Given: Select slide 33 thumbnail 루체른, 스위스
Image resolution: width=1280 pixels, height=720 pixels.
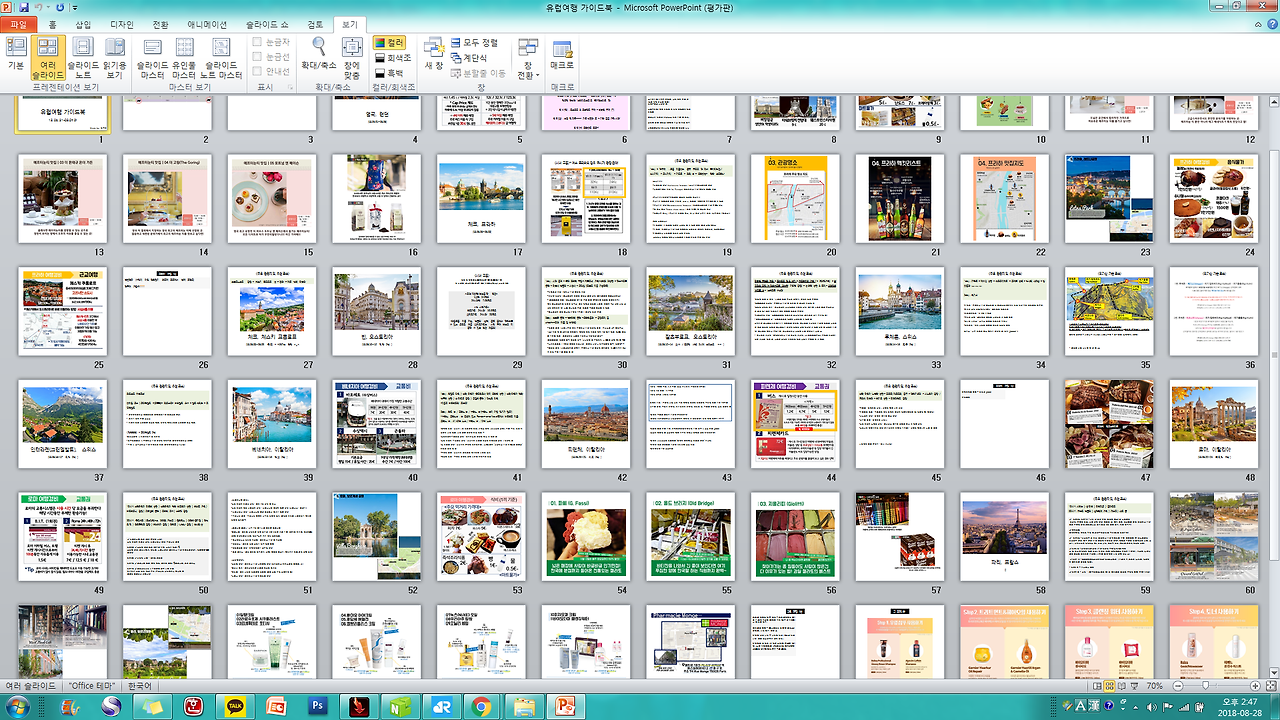Looking at the screenshot, I should (x=901, y=311).
